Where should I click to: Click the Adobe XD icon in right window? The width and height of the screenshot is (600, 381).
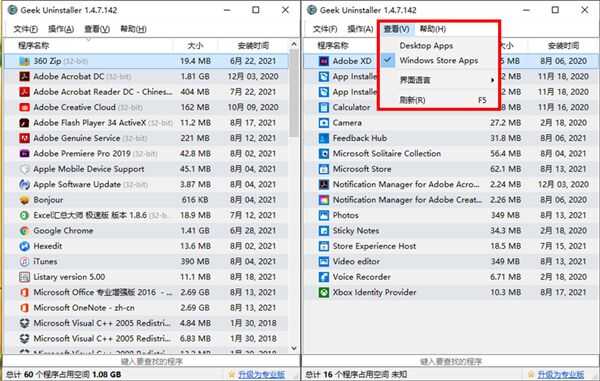[324, 61]
